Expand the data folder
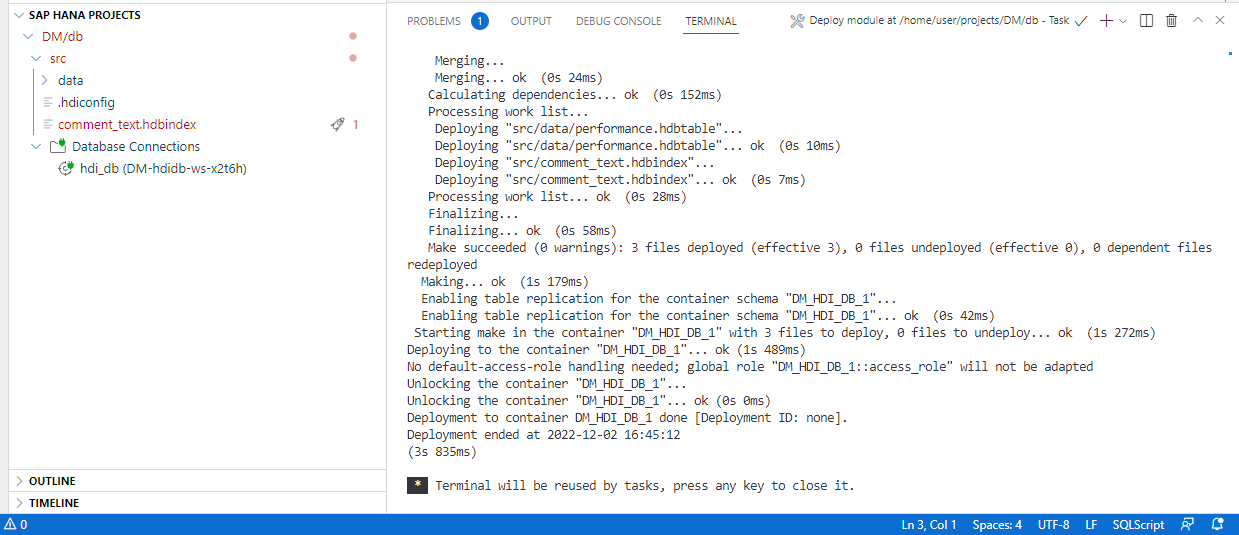The width and height of the screenshot is (1239, 535). point(45,80)
